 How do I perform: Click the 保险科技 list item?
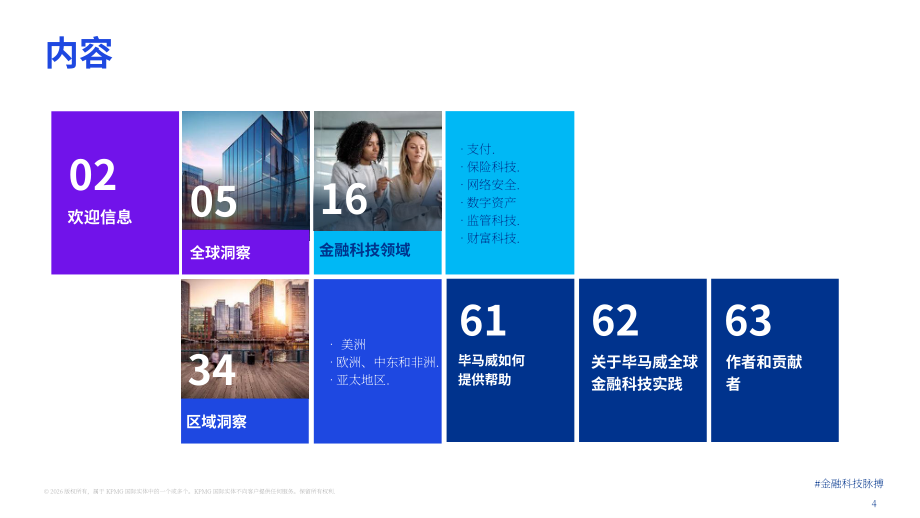point(493,167)
